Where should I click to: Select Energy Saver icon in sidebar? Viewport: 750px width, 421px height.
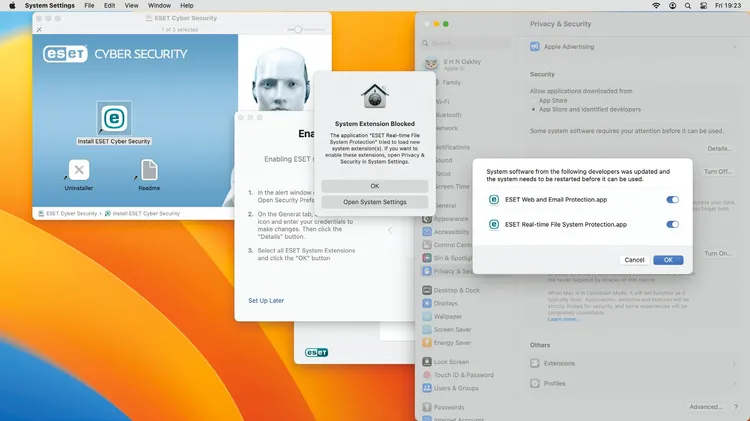427,343
